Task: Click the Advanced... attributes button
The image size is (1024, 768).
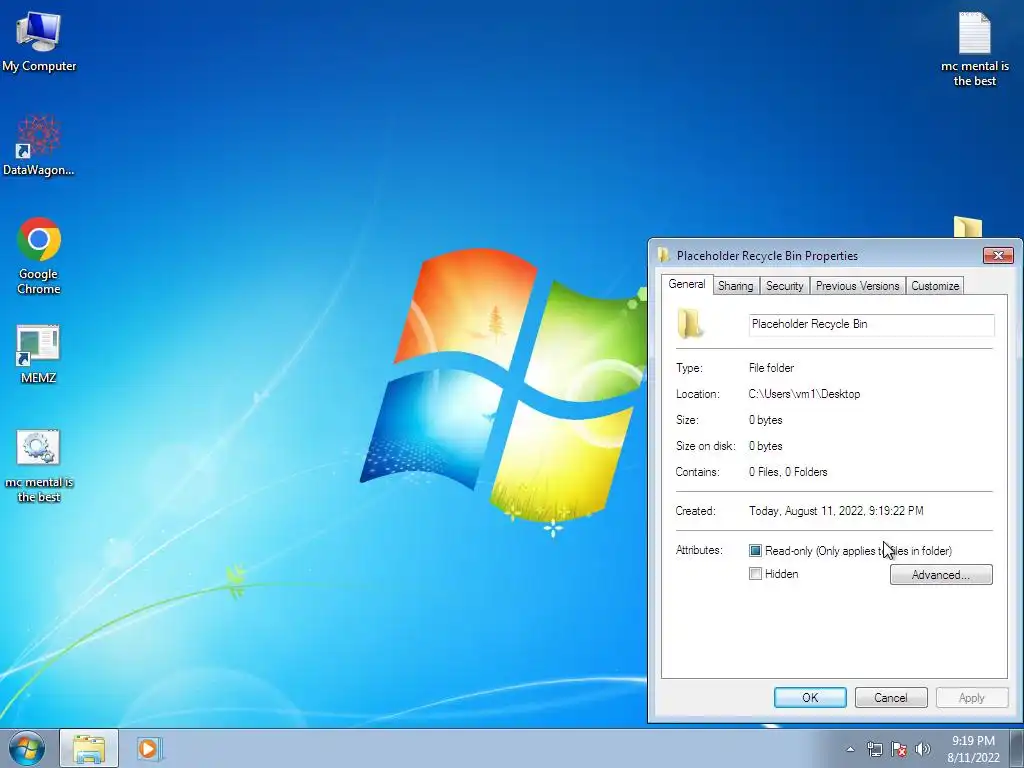Action: click(x=940, y=575)
